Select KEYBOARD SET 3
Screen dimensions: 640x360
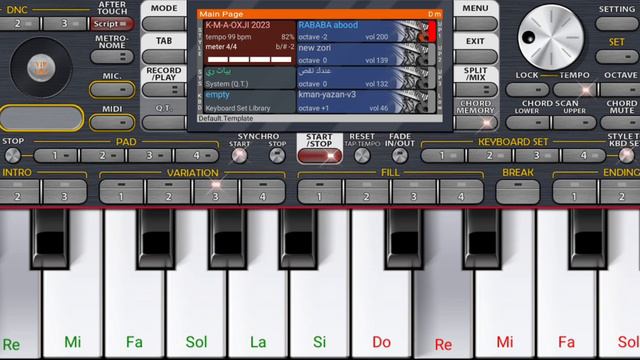(x=537, y=156)
